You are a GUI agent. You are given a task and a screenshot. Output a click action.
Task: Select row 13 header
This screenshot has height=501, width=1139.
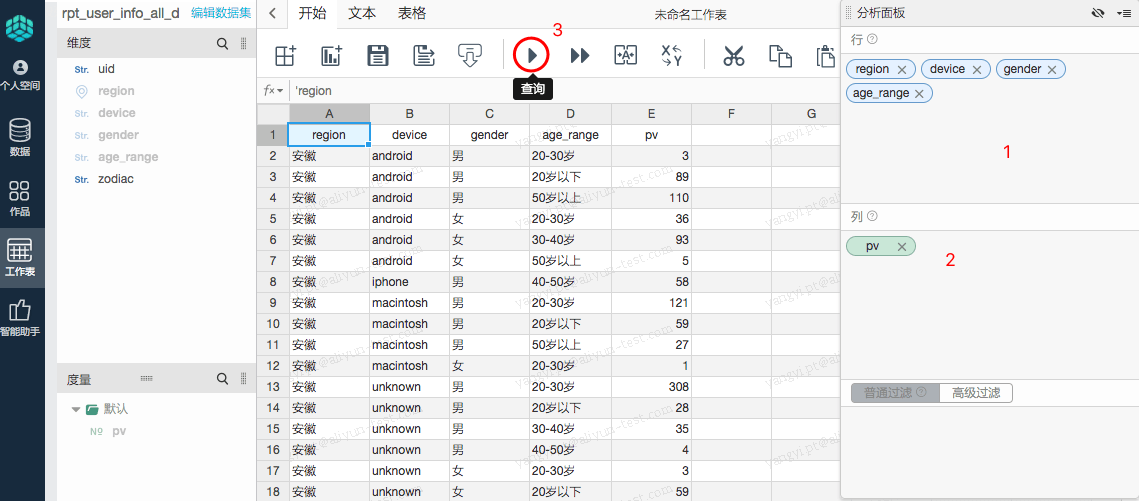[x=273, y=387]
